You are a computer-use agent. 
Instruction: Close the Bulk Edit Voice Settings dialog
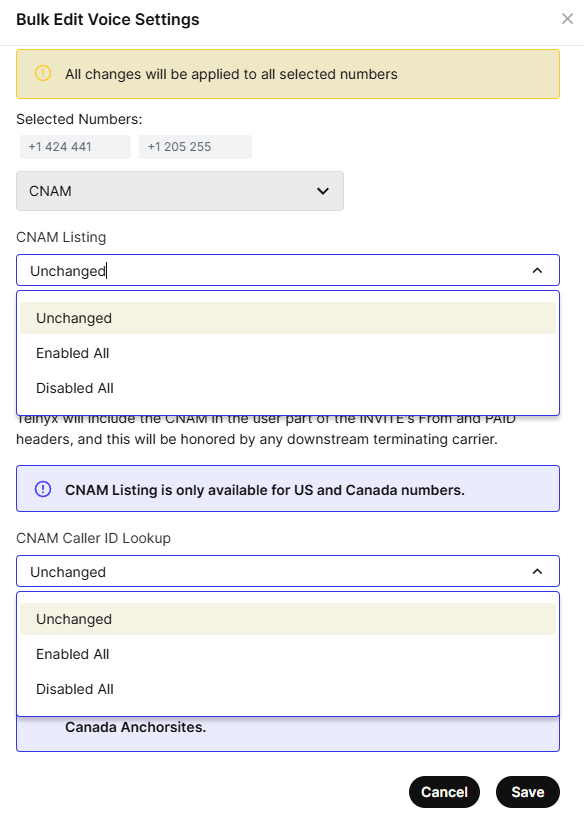[x=567, y=19]
